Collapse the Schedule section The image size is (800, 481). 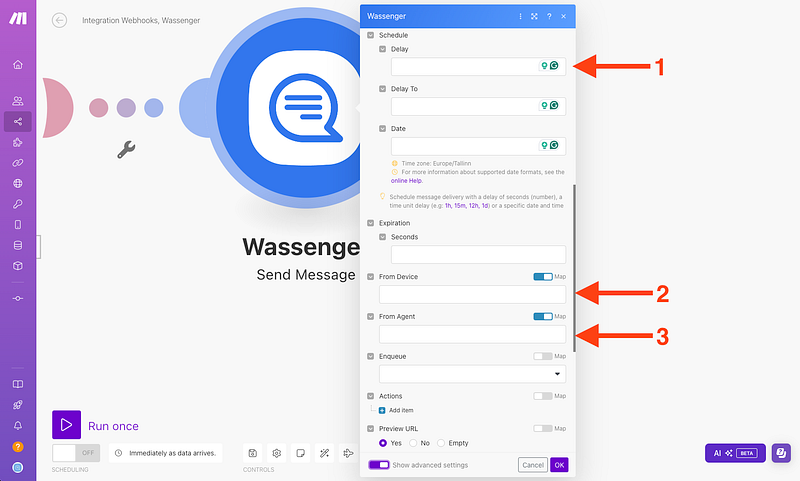point(371,35)
